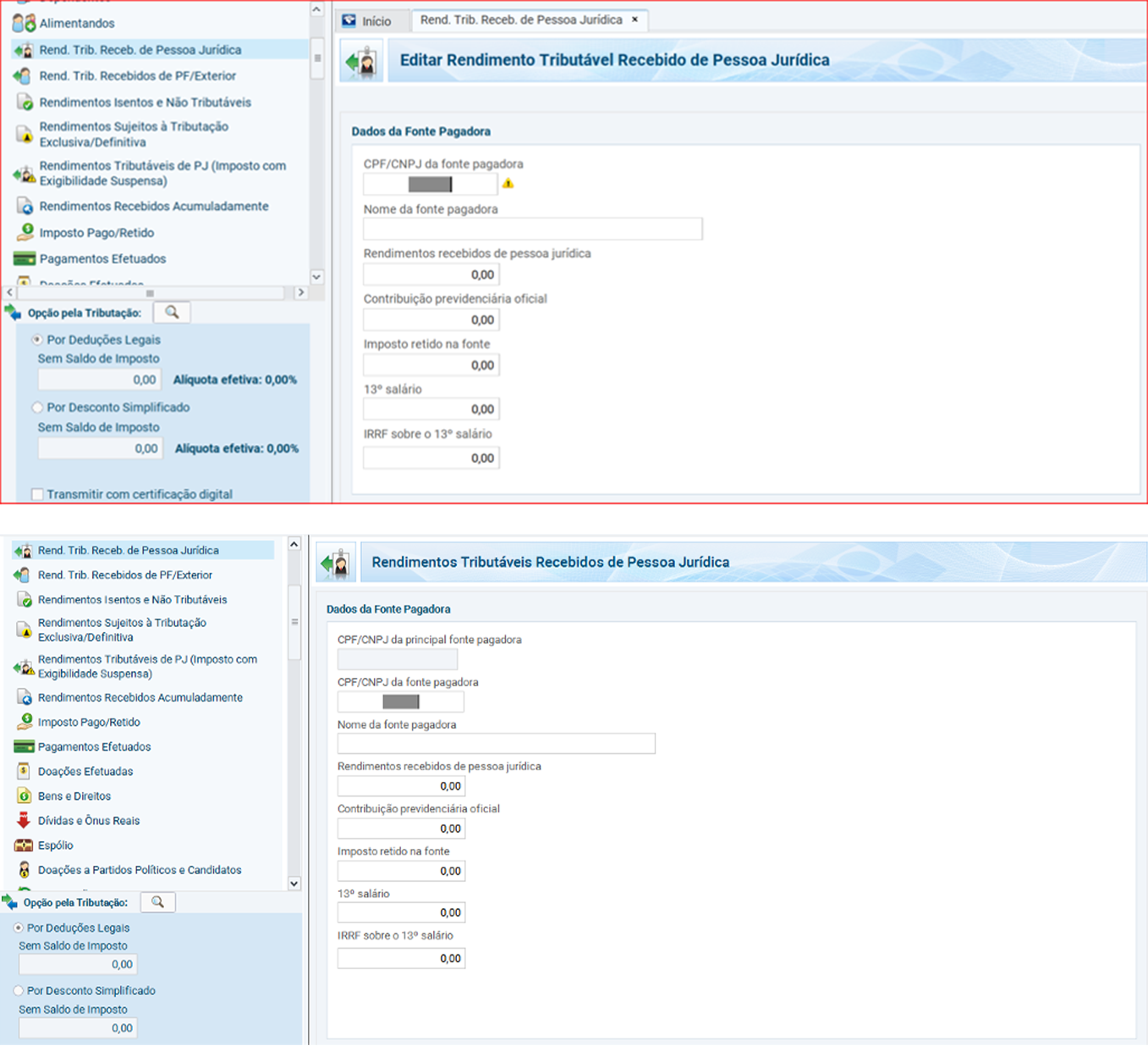Enable Transmitir com certificação digital checkbox
Image resolution: width=1148 pixels, height=1046 pixels.
(37, 494)
